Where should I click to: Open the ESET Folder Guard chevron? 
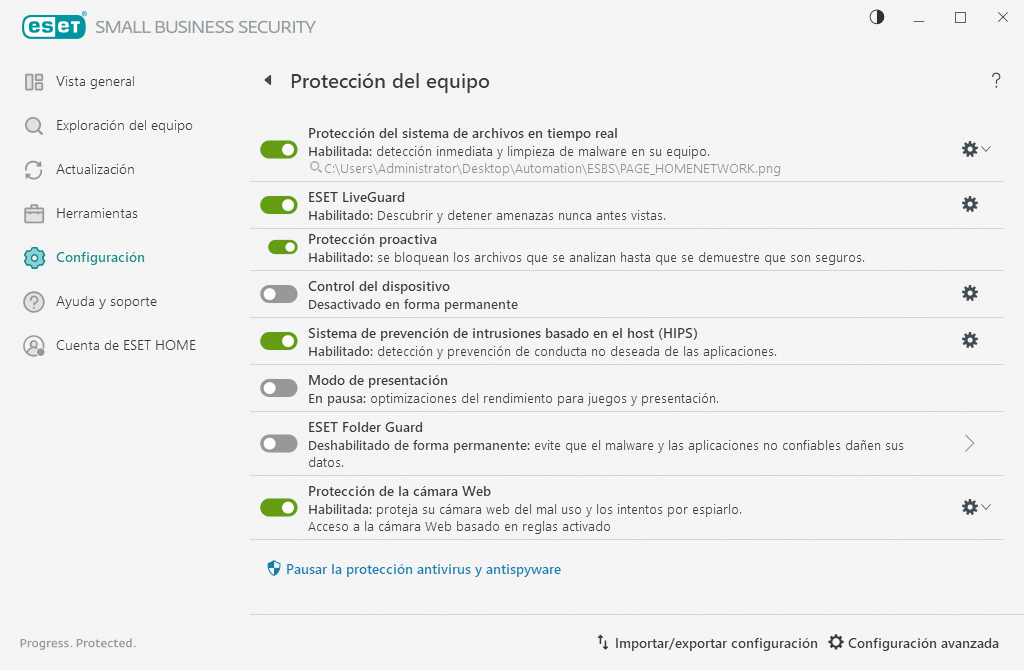[969, 443]
